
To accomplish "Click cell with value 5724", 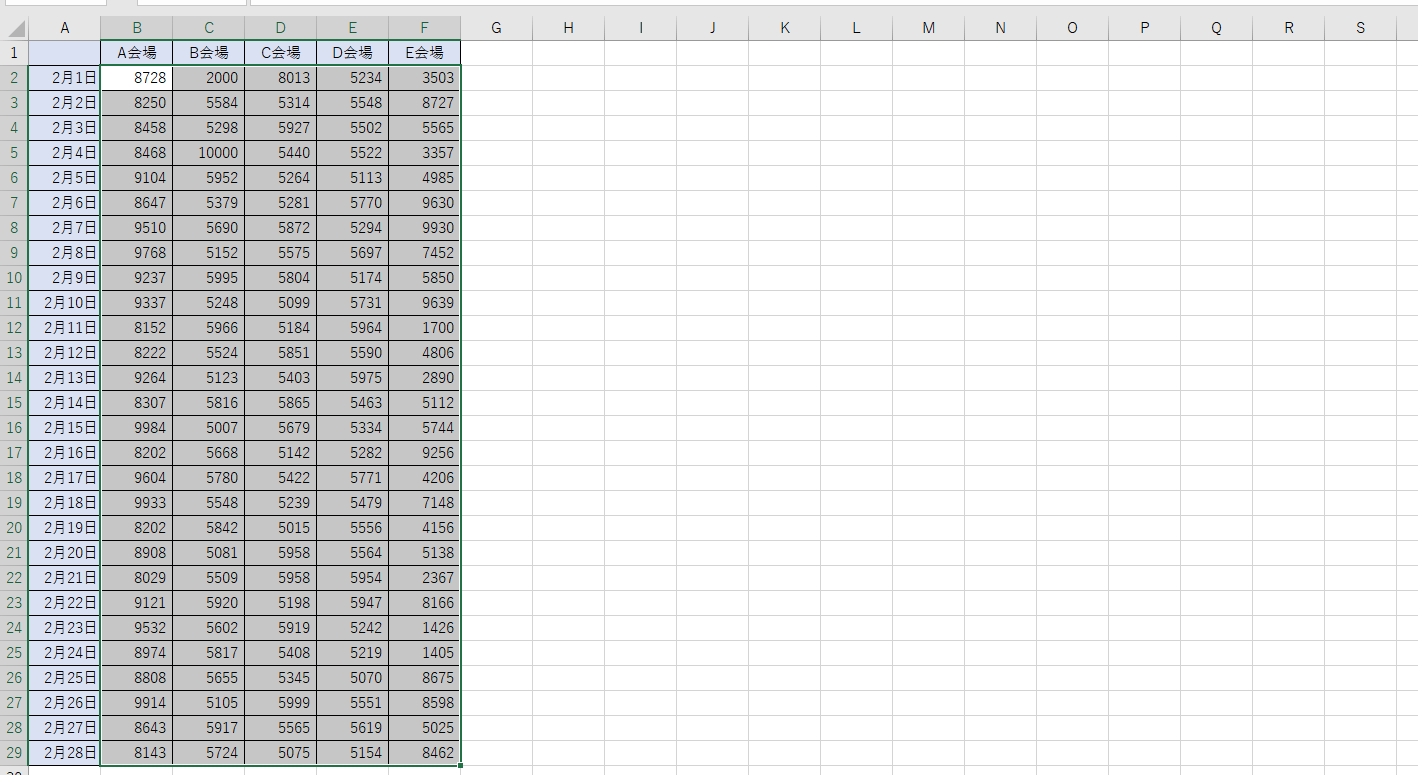I will (x=209, y=753).
